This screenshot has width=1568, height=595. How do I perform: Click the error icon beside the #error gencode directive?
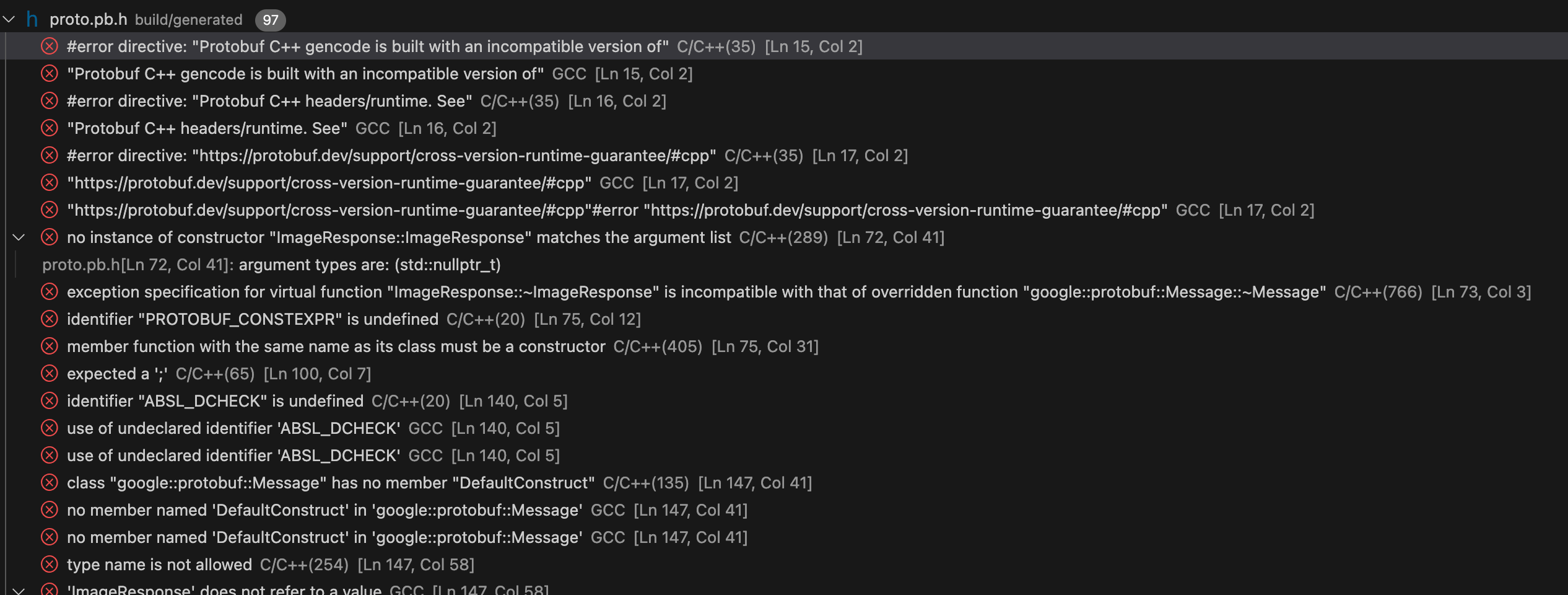(x=50, y=46)
